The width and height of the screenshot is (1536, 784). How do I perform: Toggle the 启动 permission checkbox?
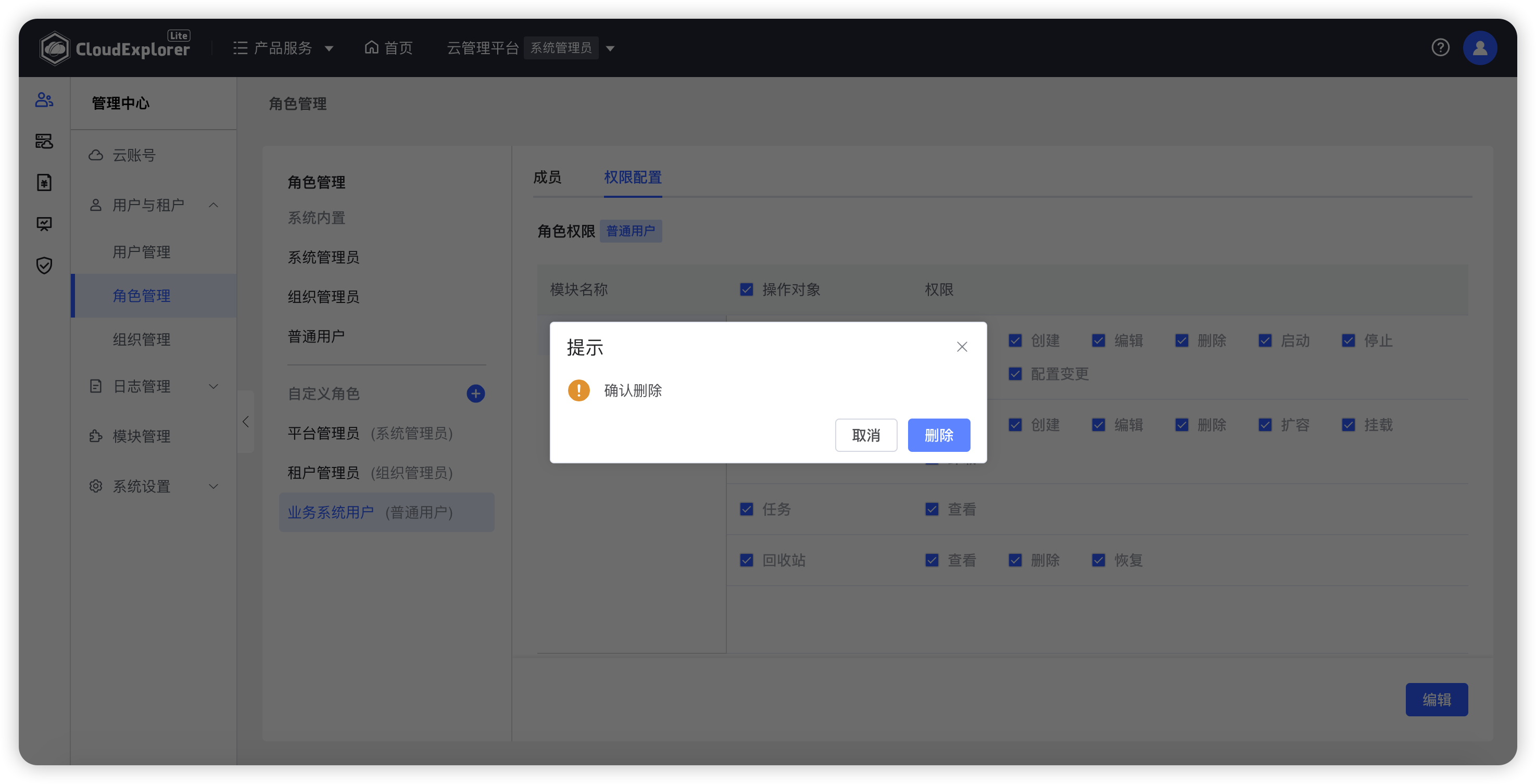click(1265, 340)
